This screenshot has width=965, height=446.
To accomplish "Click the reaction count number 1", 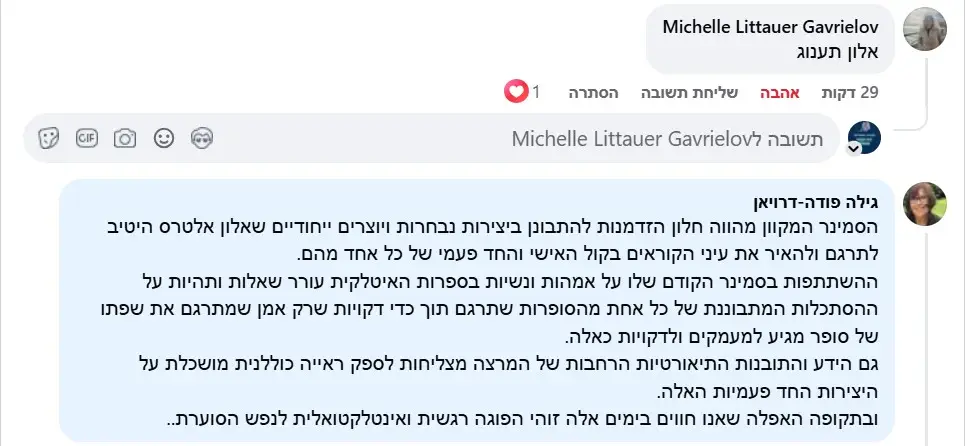I will pyautogui.click(x=536, y=93).
